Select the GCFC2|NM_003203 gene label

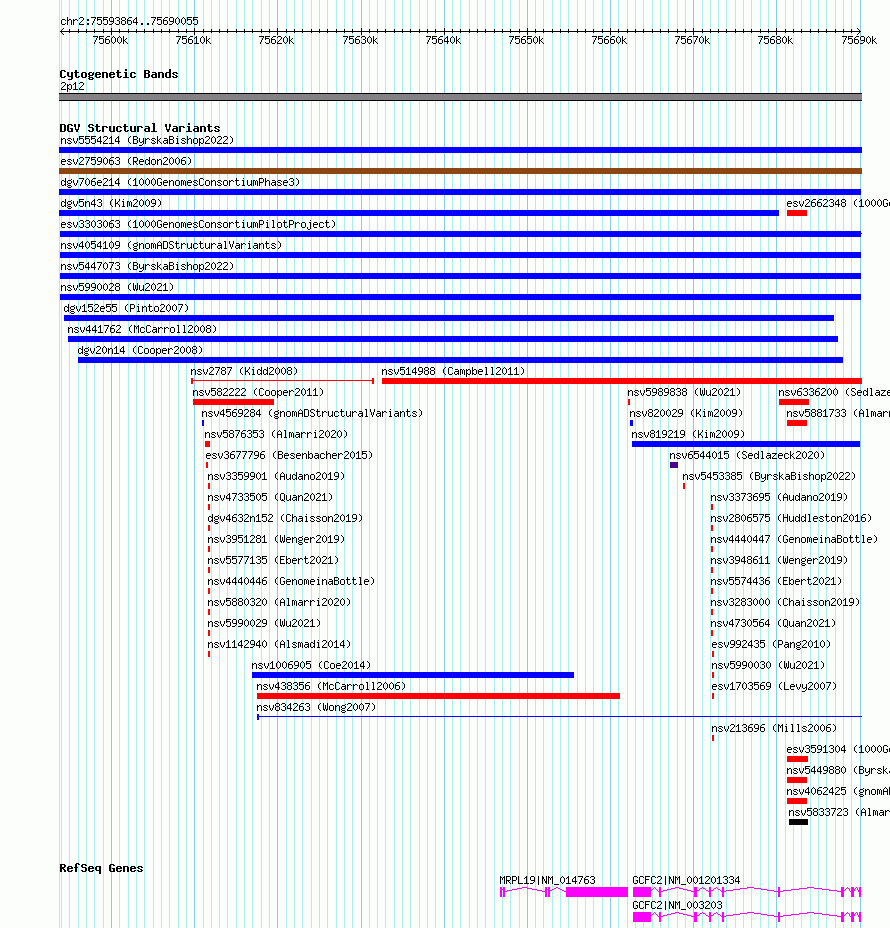pos(677,906)
